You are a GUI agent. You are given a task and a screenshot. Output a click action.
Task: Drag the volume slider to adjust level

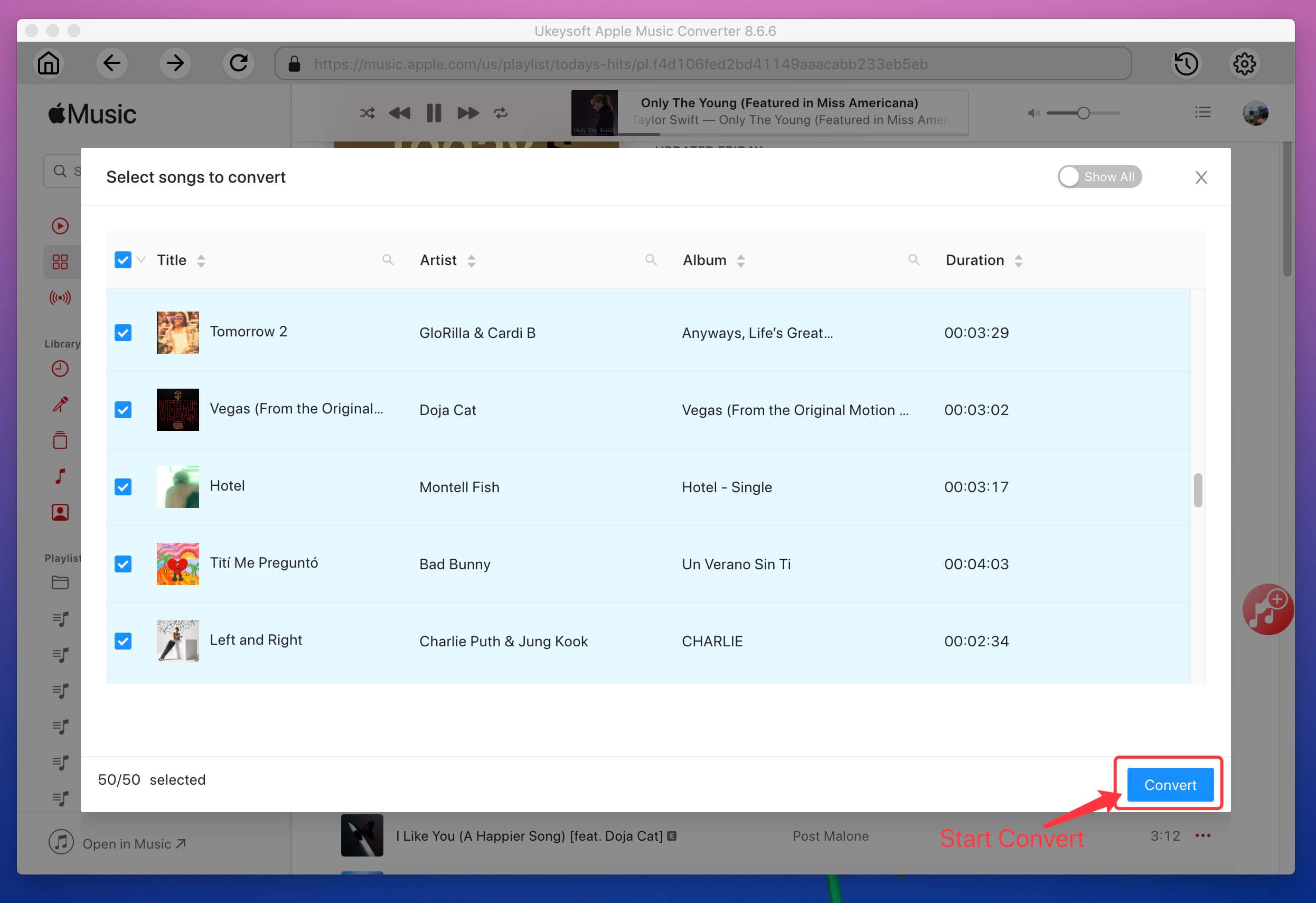tap(1083, 113)
